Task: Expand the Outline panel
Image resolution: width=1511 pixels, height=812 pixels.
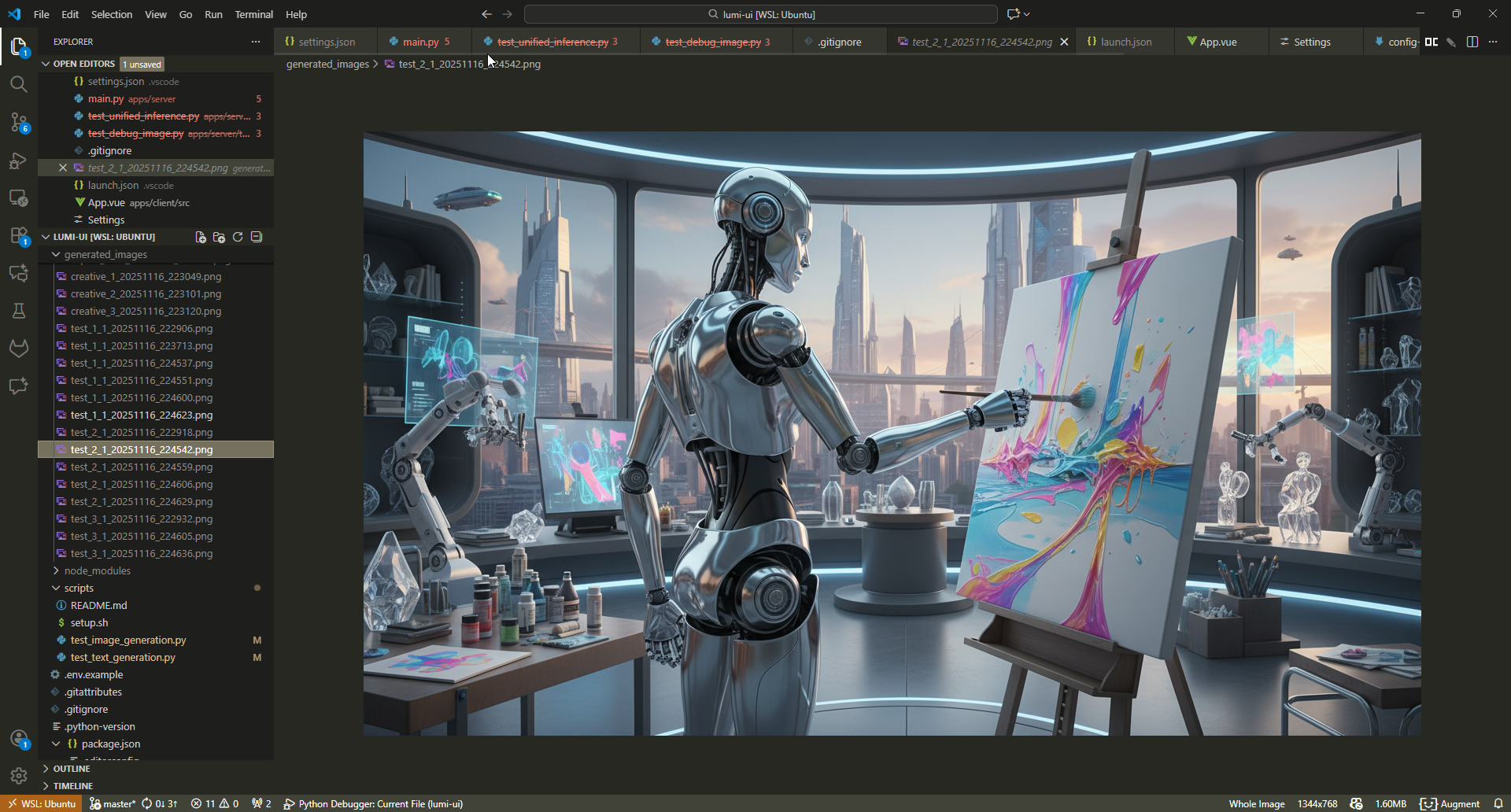Action: coord(72,769)
